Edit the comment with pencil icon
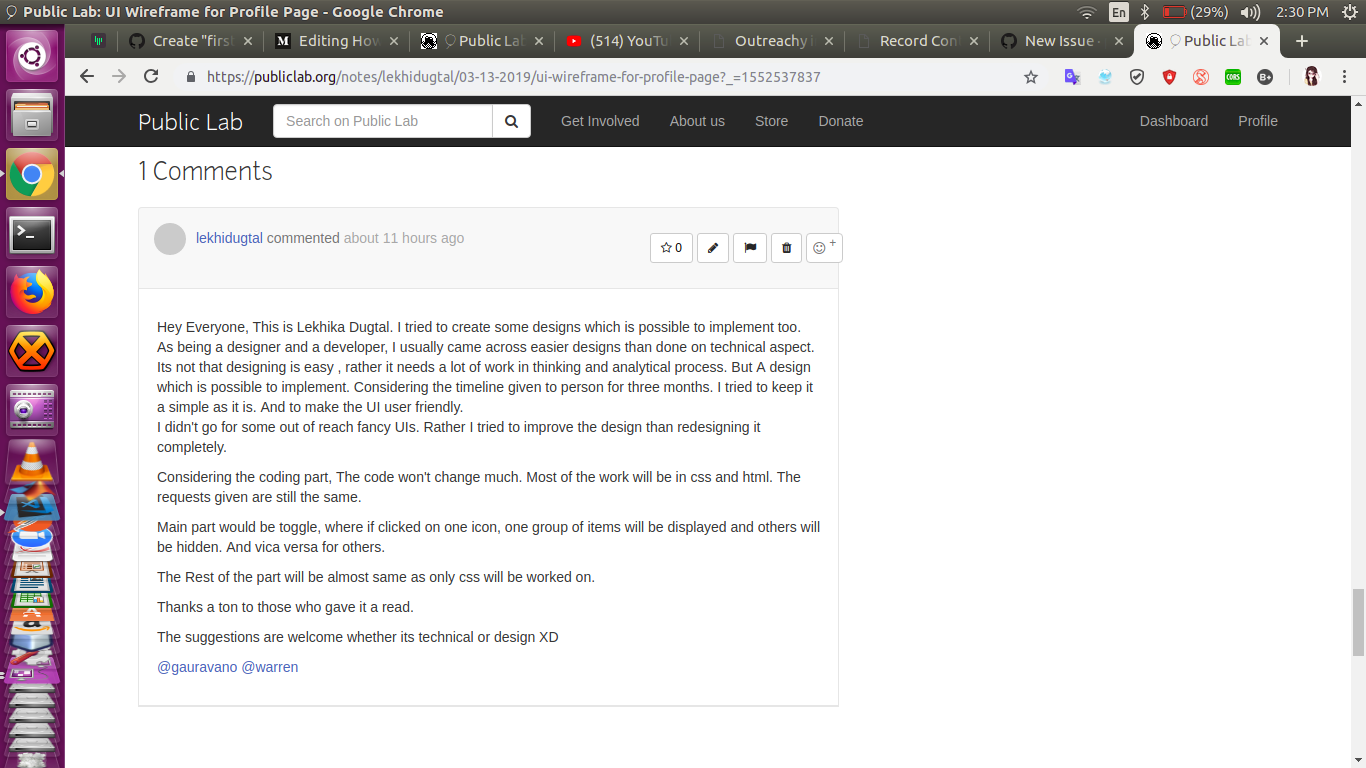 (x=712, y=248)
